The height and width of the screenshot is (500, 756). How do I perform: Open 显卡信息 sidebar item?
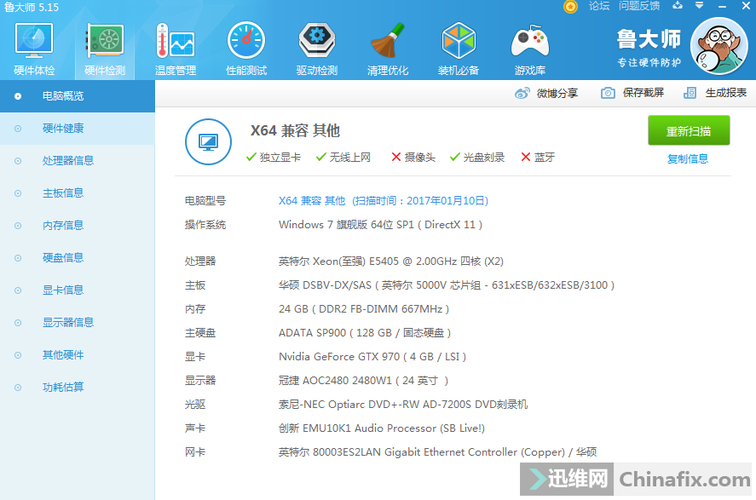click(77, 290)
